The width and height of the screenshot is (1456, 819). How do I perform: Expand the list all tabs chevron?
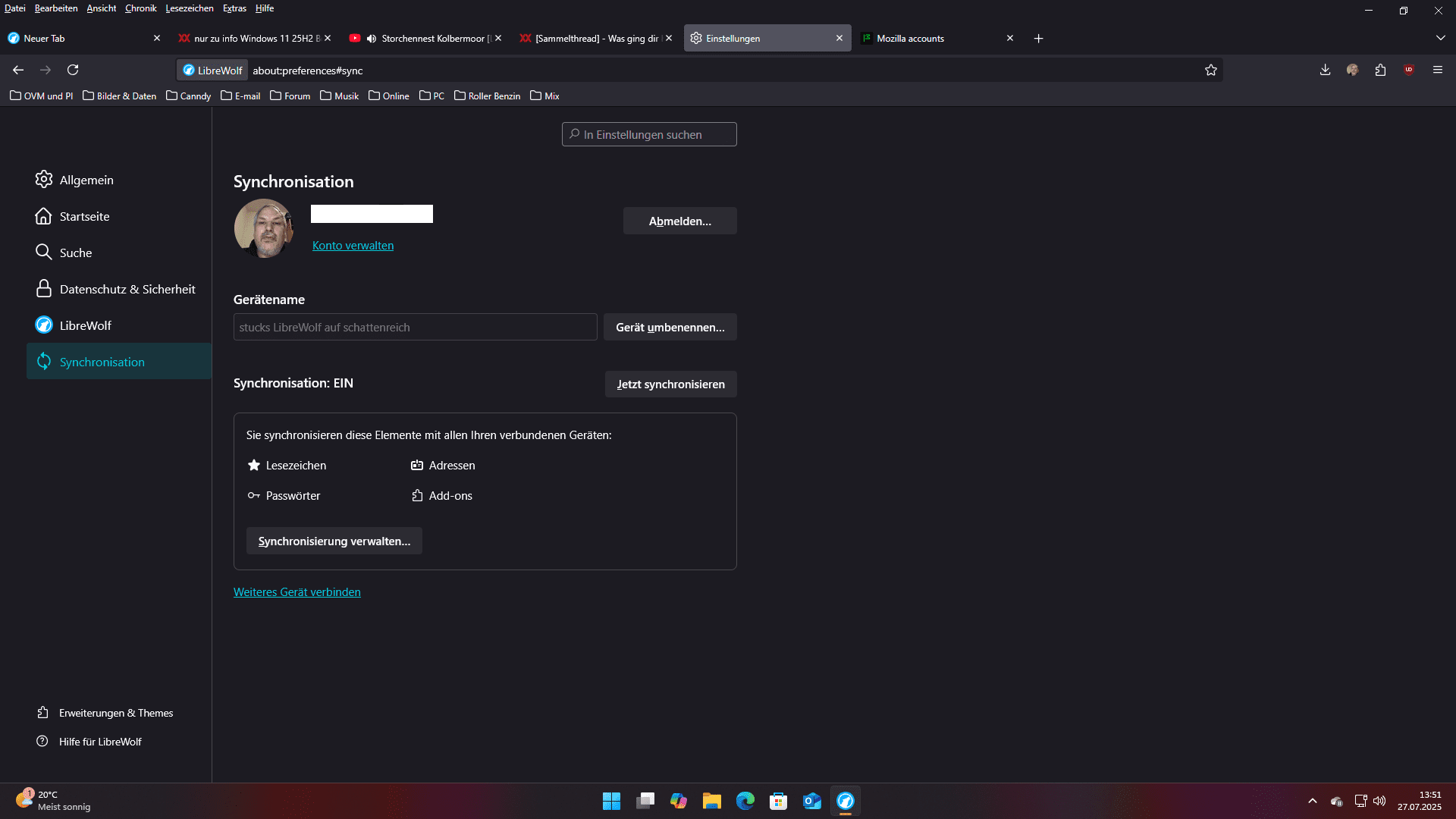[1440, 38]
